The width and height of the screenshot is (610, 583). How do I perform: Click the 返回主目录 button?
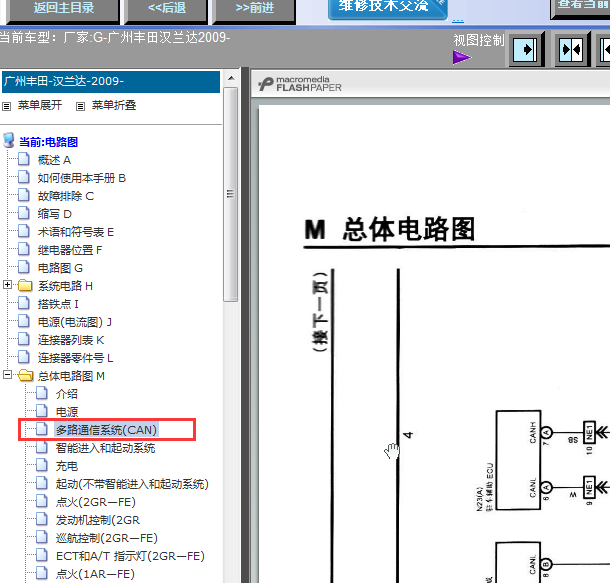click(63, 10)
